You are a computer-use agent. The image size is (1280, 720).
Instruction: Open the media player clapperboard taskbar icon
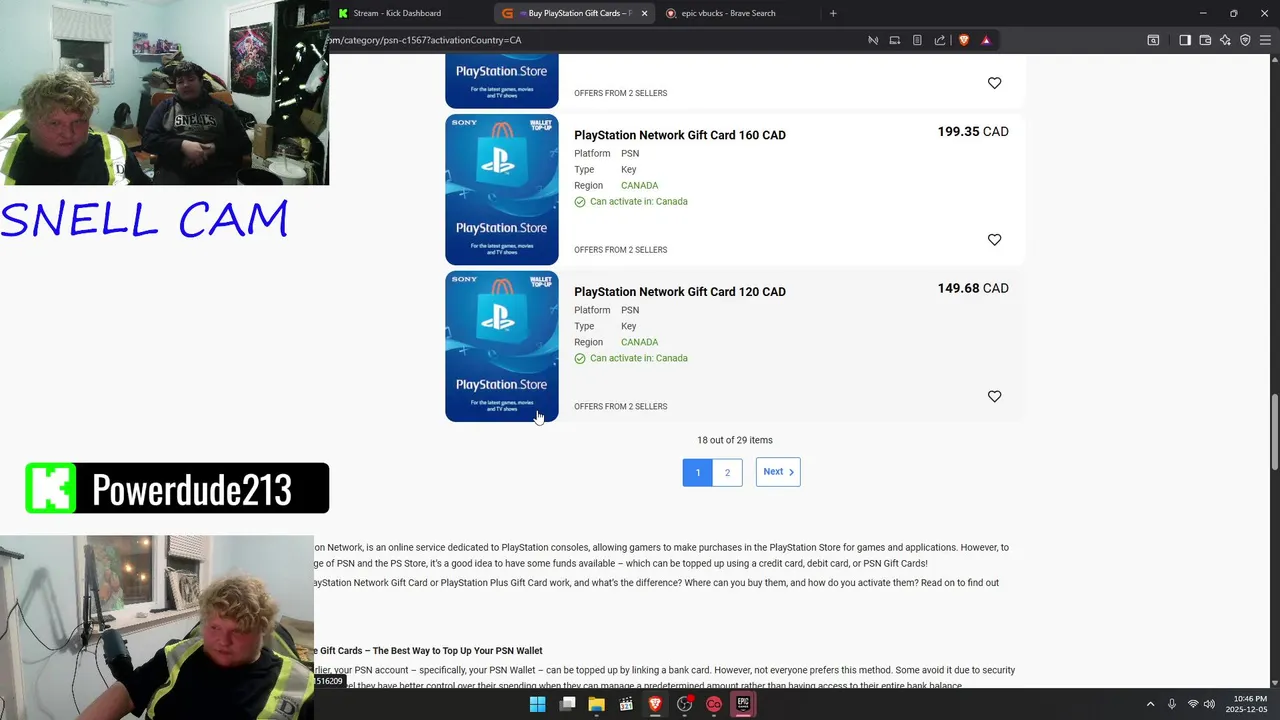pyautogui.click(x=626, y=704)
